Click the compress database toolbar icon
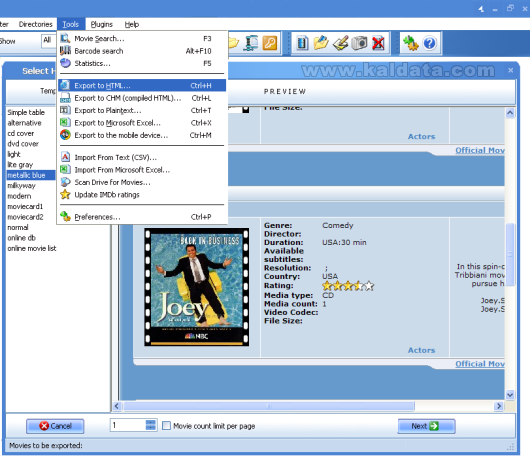The image size is (530, 456). point(251,43)
